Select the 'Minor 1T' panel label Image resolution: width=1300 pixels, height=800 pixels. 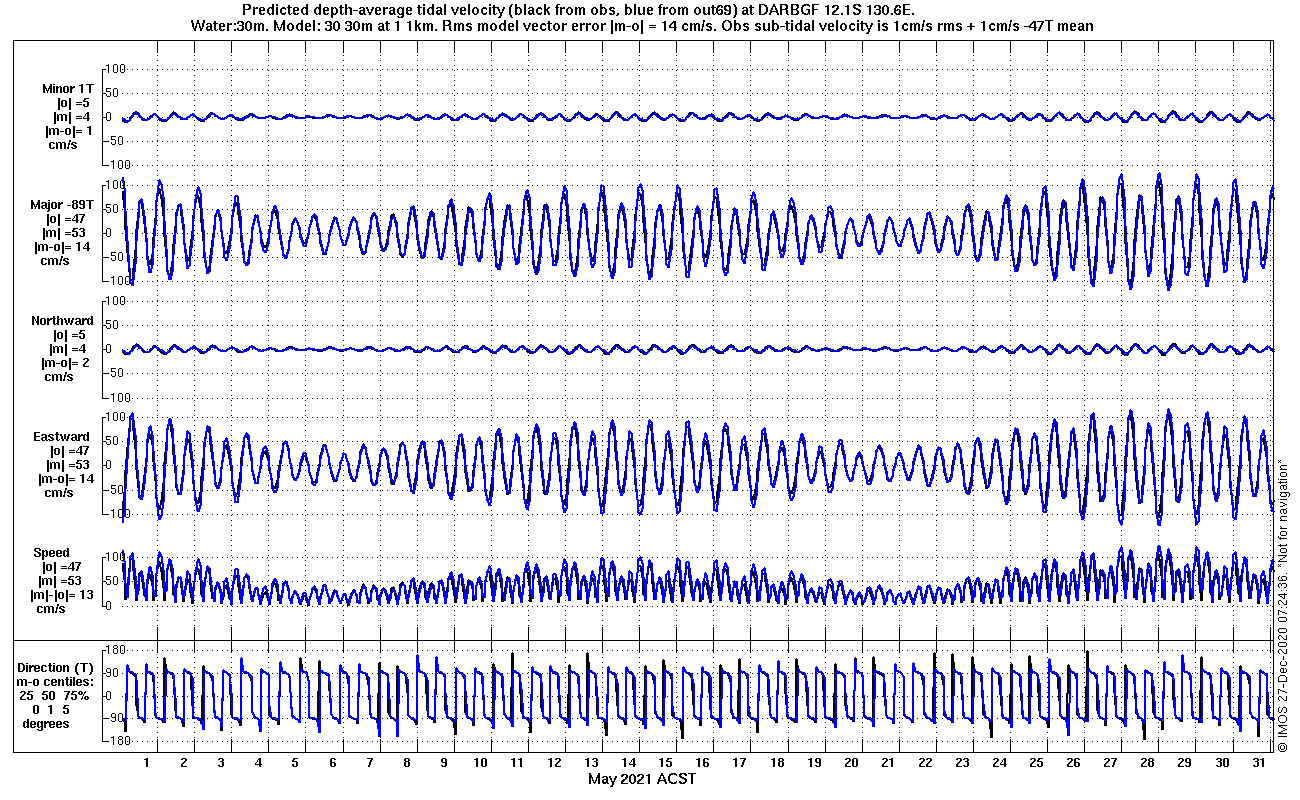(x=68, y=89)
